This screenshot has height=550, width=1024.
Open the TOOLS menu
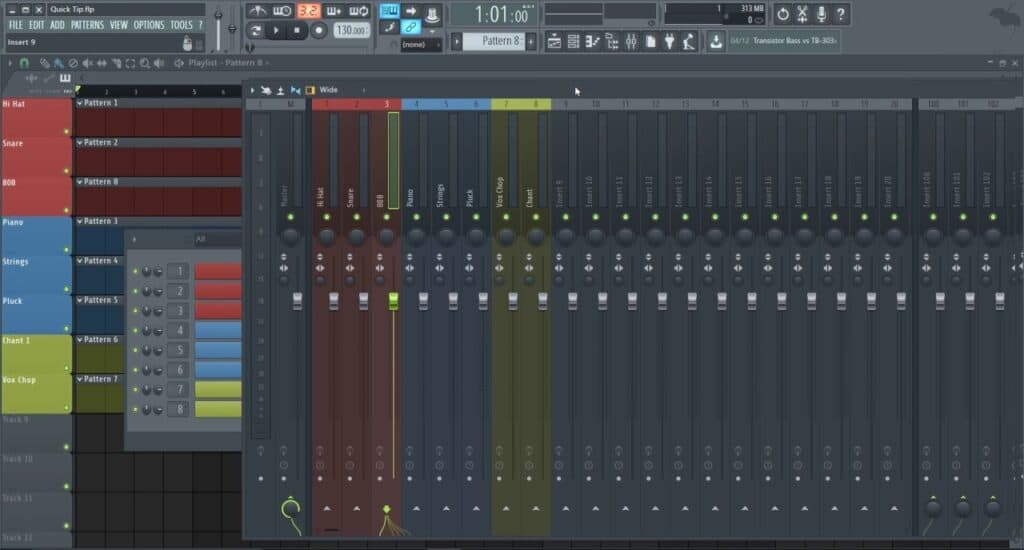click(x=182, y=25)
